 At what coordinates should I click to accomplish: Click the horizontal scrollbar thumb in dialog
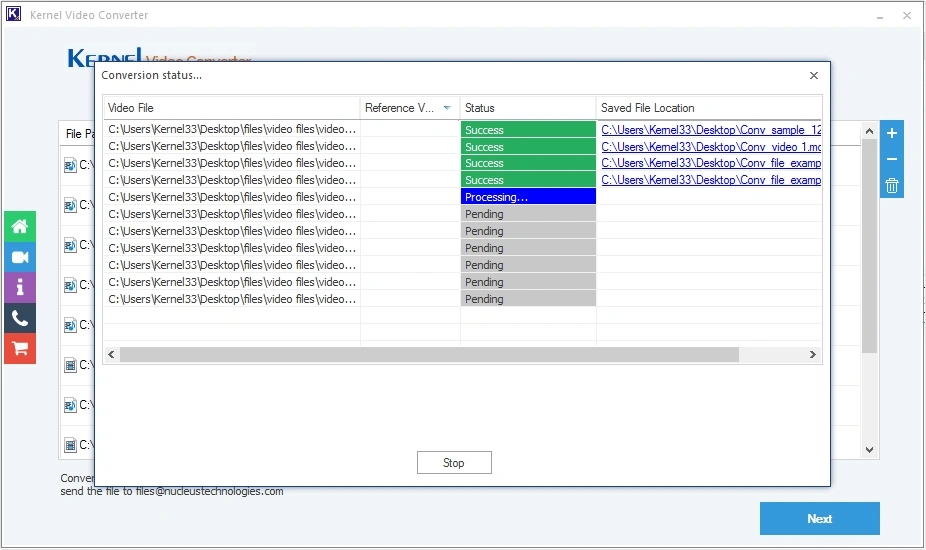pyautogui.click(x=429, y=354)
